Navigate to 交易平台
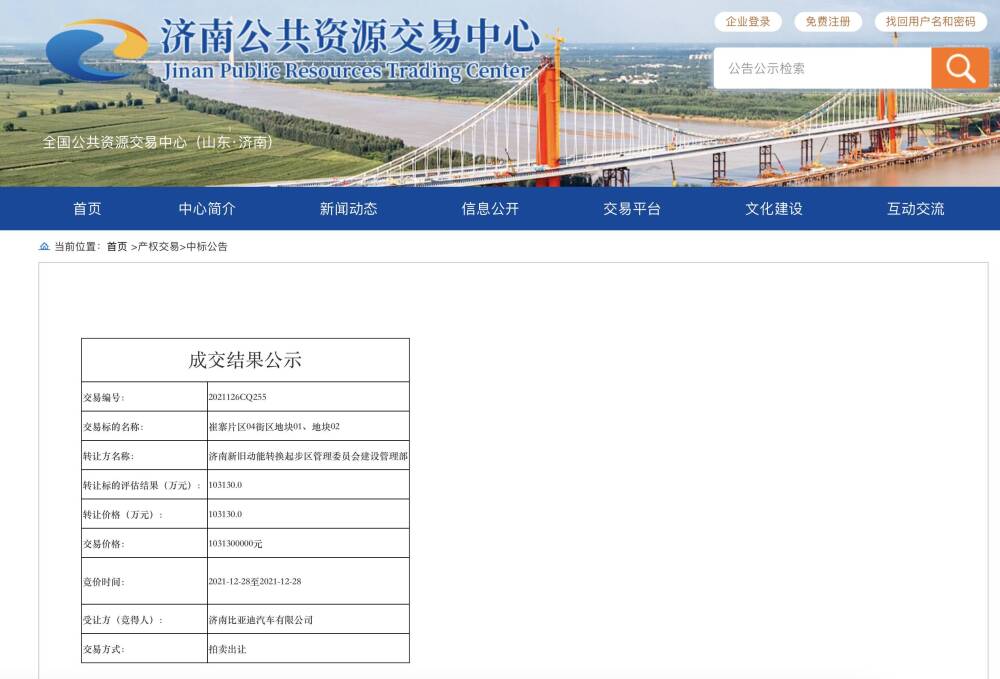 pos(632,209)
